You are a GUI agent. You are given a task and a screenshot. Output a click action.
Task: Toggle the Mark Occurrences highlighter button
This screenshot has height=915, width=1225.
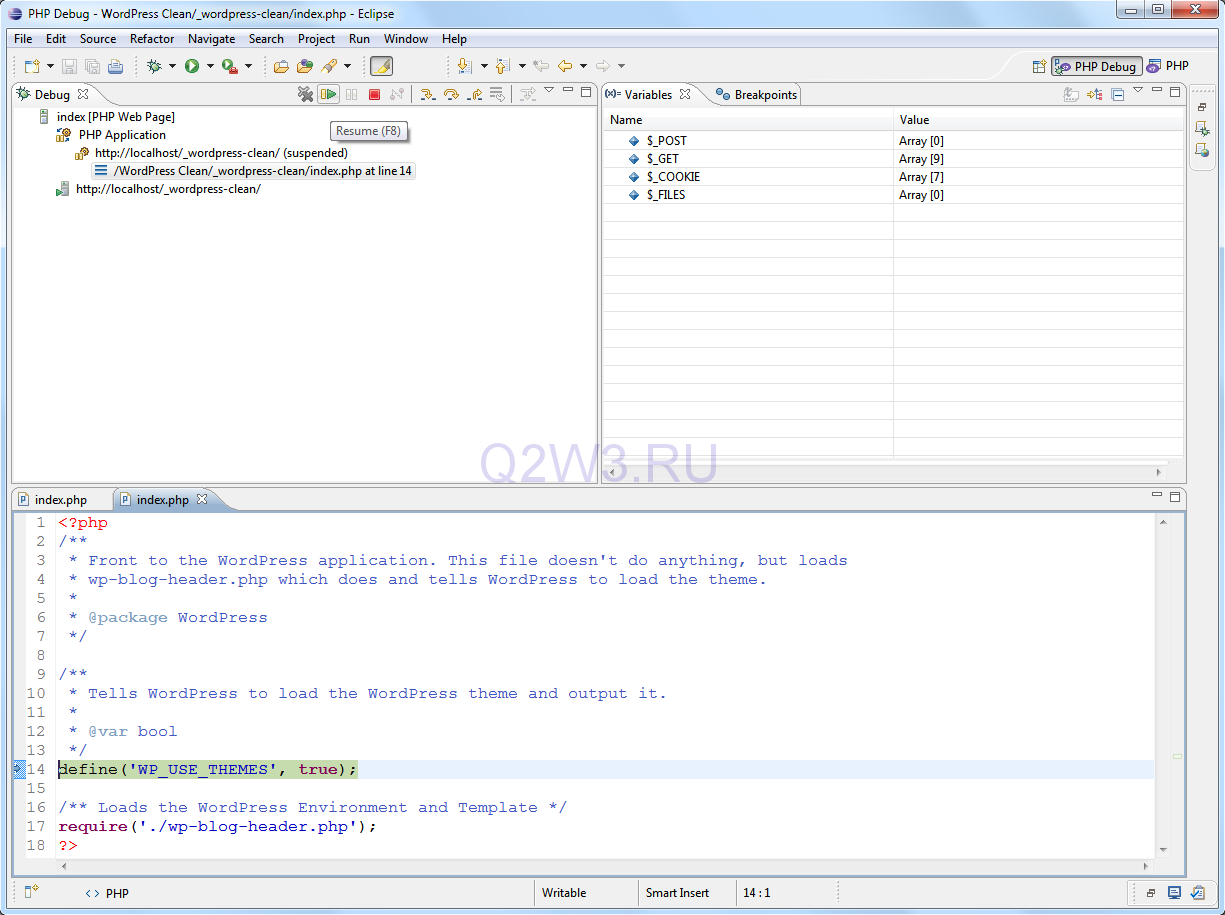tap(381, 66)
